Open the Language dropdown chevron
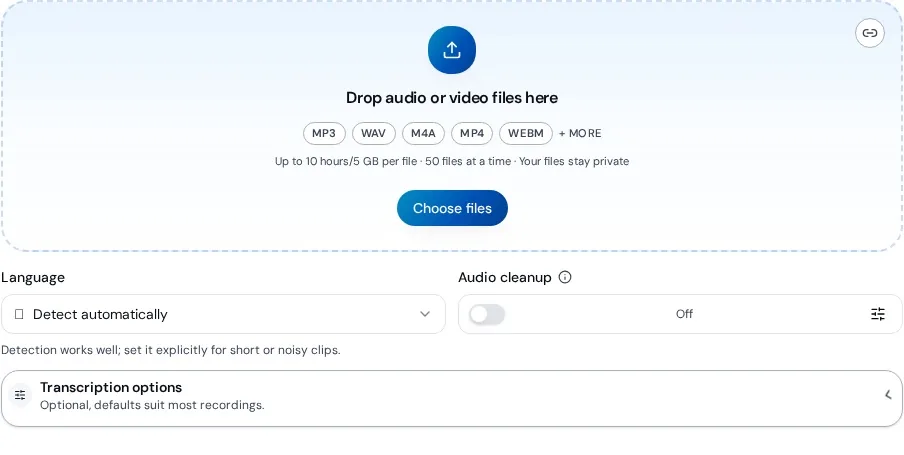 pos(425,314)
